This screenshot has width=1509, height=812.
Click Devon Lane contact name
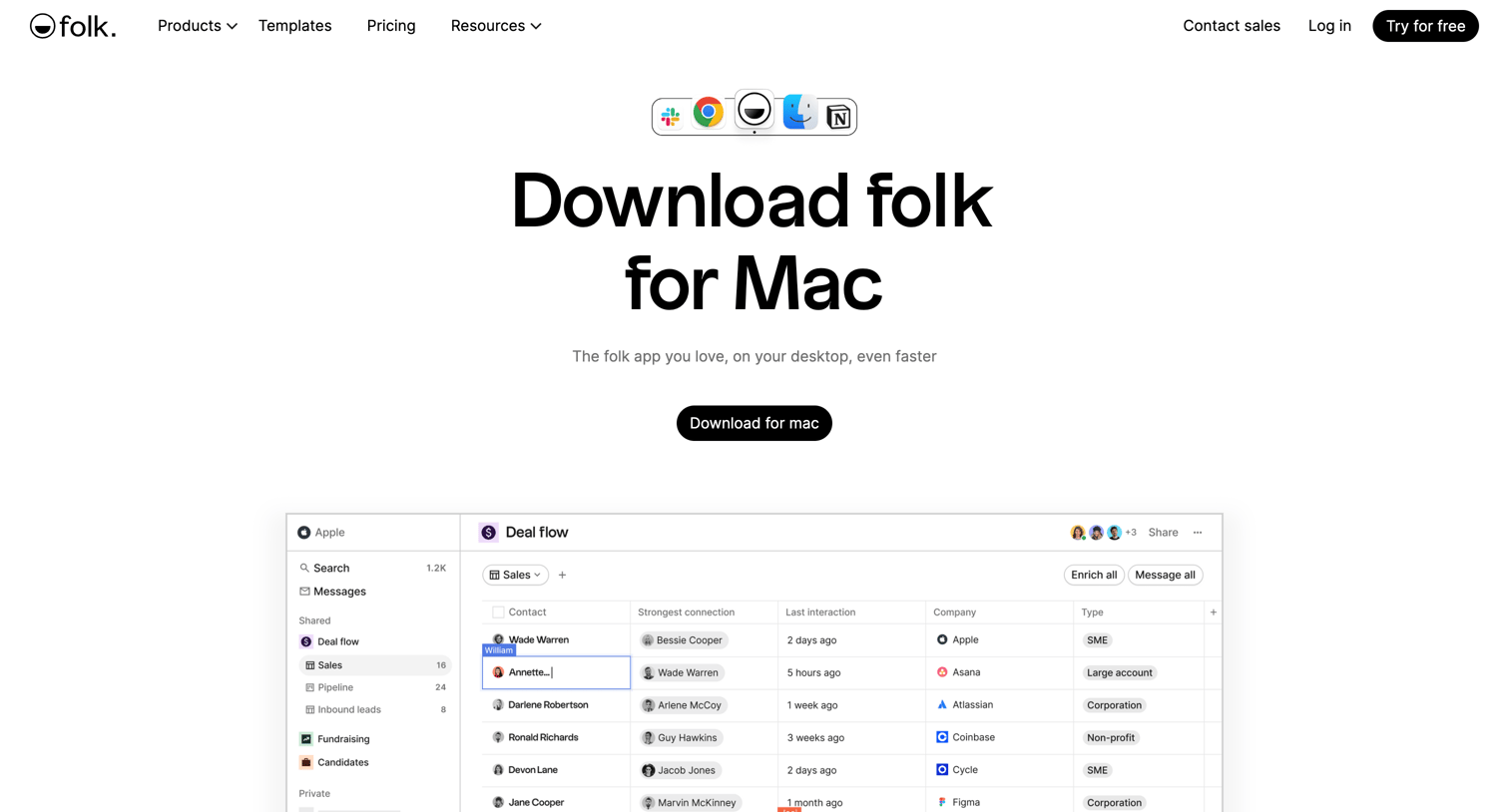tap(533, 770)
